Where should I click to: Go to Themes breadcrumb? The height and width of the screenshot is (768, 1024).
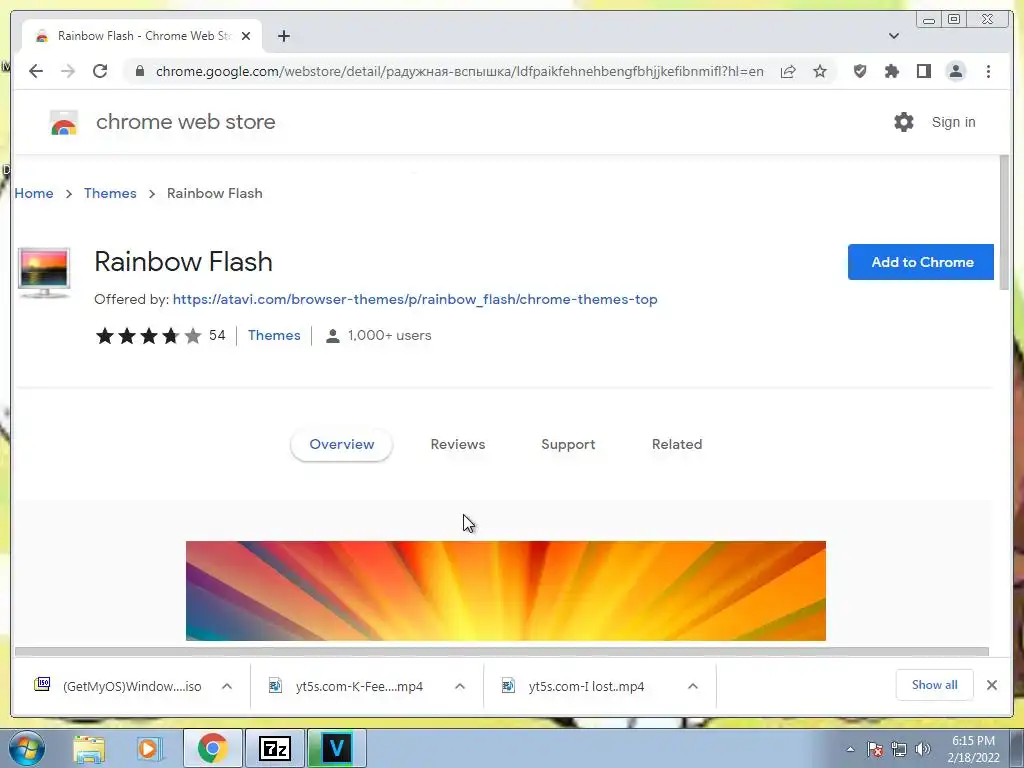pyautogui.click(x=110, y=193)
